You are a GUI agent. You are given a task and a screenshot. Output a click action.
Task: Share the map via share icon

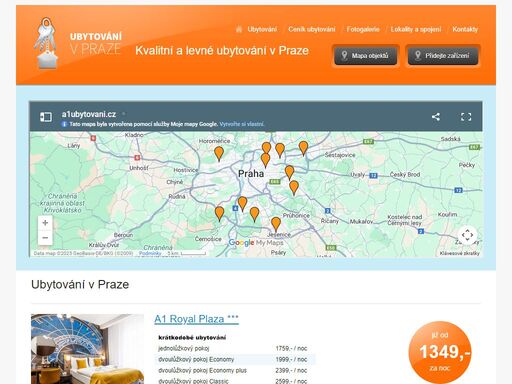[x=436, y=117]
